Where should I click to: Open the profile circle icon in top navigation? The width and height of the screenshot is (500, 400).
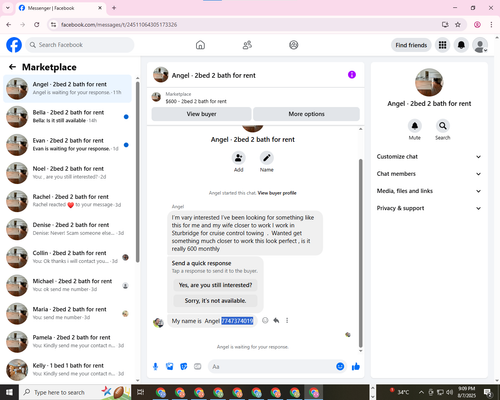(294, 45)
